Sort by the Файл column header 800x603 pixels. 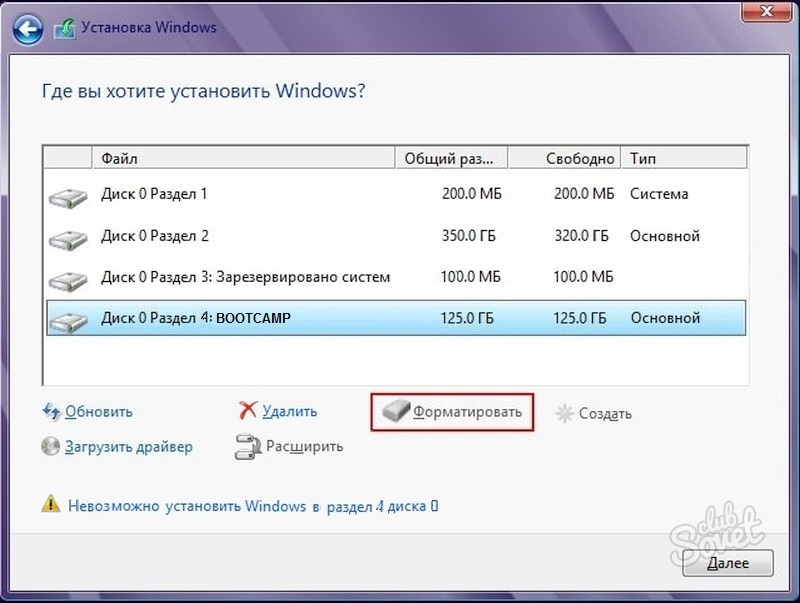coord(245,158)
